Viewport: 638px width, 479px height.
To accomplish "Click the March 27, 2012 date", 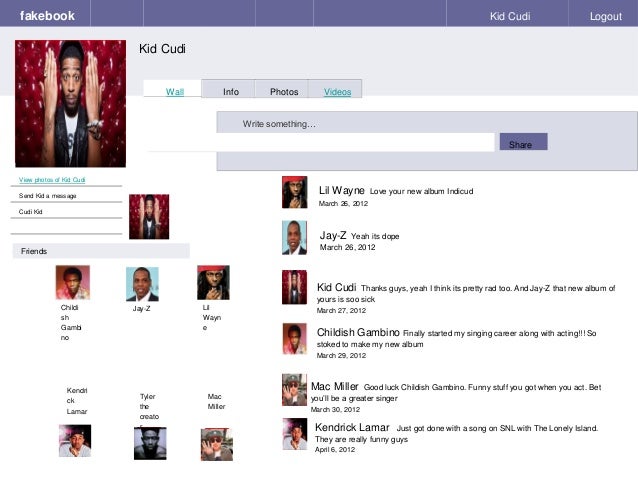I will point(341,310).
